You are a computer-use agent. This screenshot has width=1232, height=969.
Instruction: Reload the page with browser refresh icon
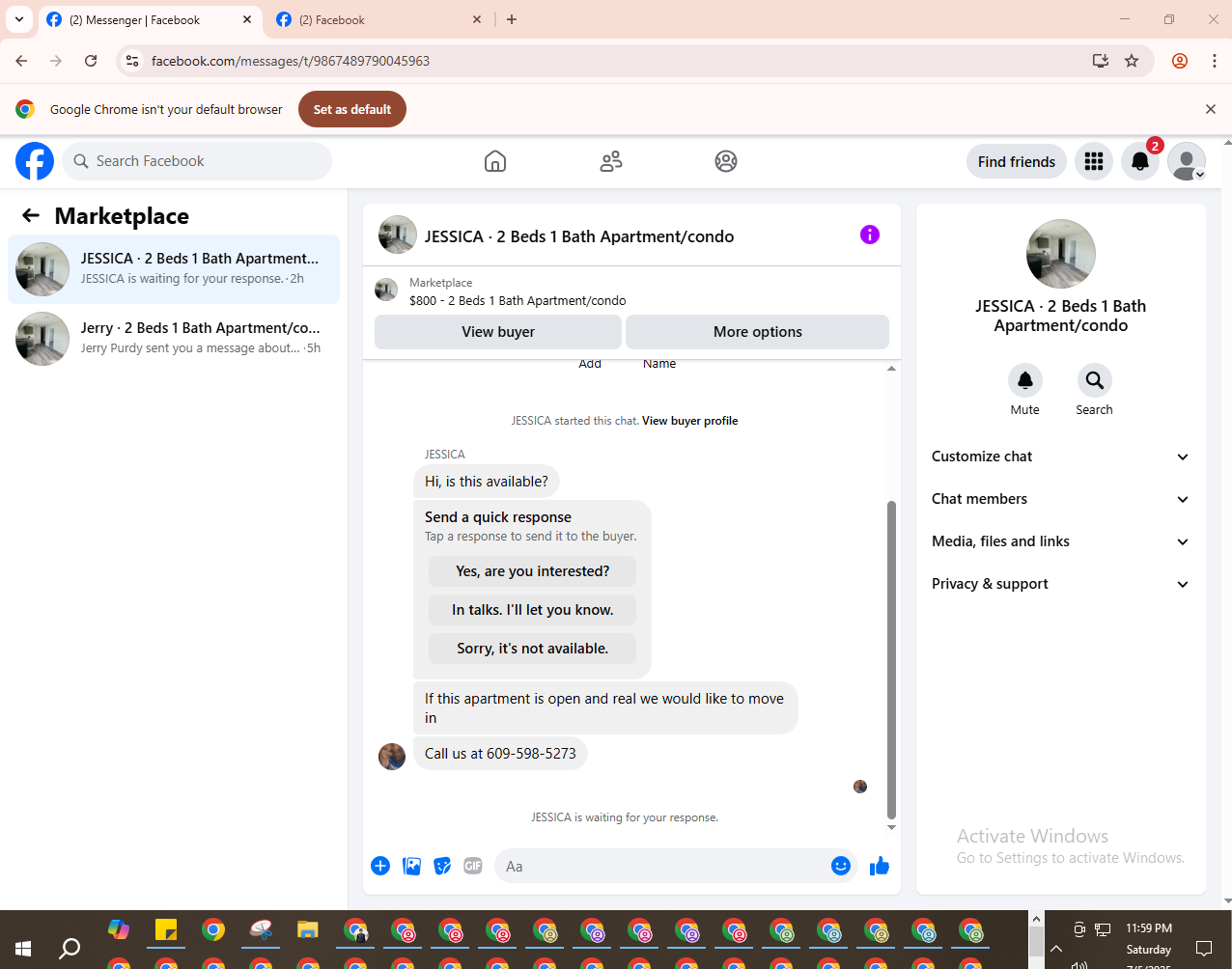pos(91,61)
